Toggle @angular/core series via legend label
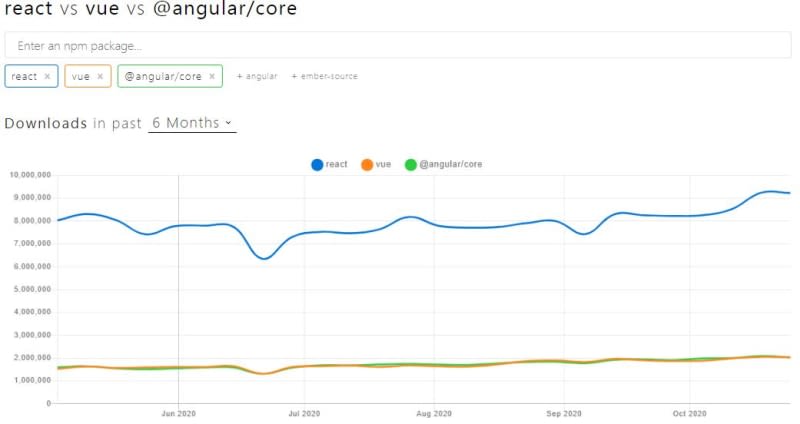The height and width of the screenshot is (424, 800). pos(450,164)
